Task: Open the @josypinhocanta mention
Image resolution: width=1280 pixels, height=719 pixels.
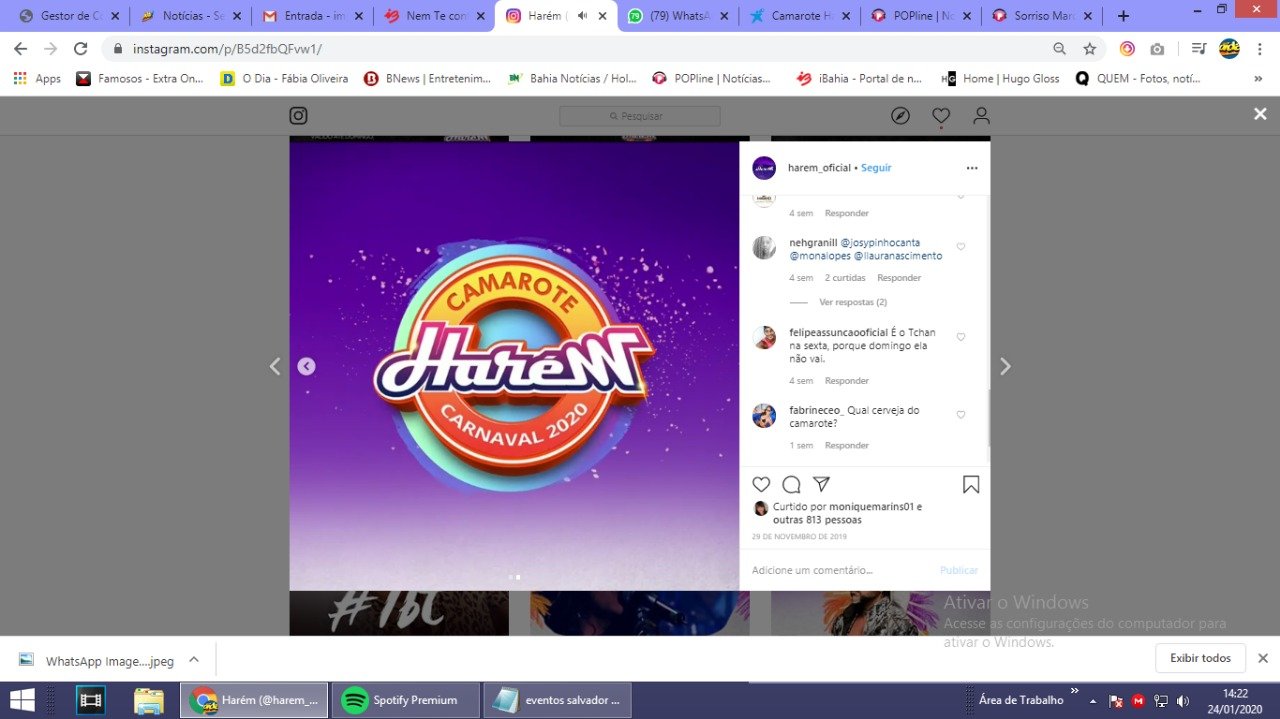Action: coord(880,243)
